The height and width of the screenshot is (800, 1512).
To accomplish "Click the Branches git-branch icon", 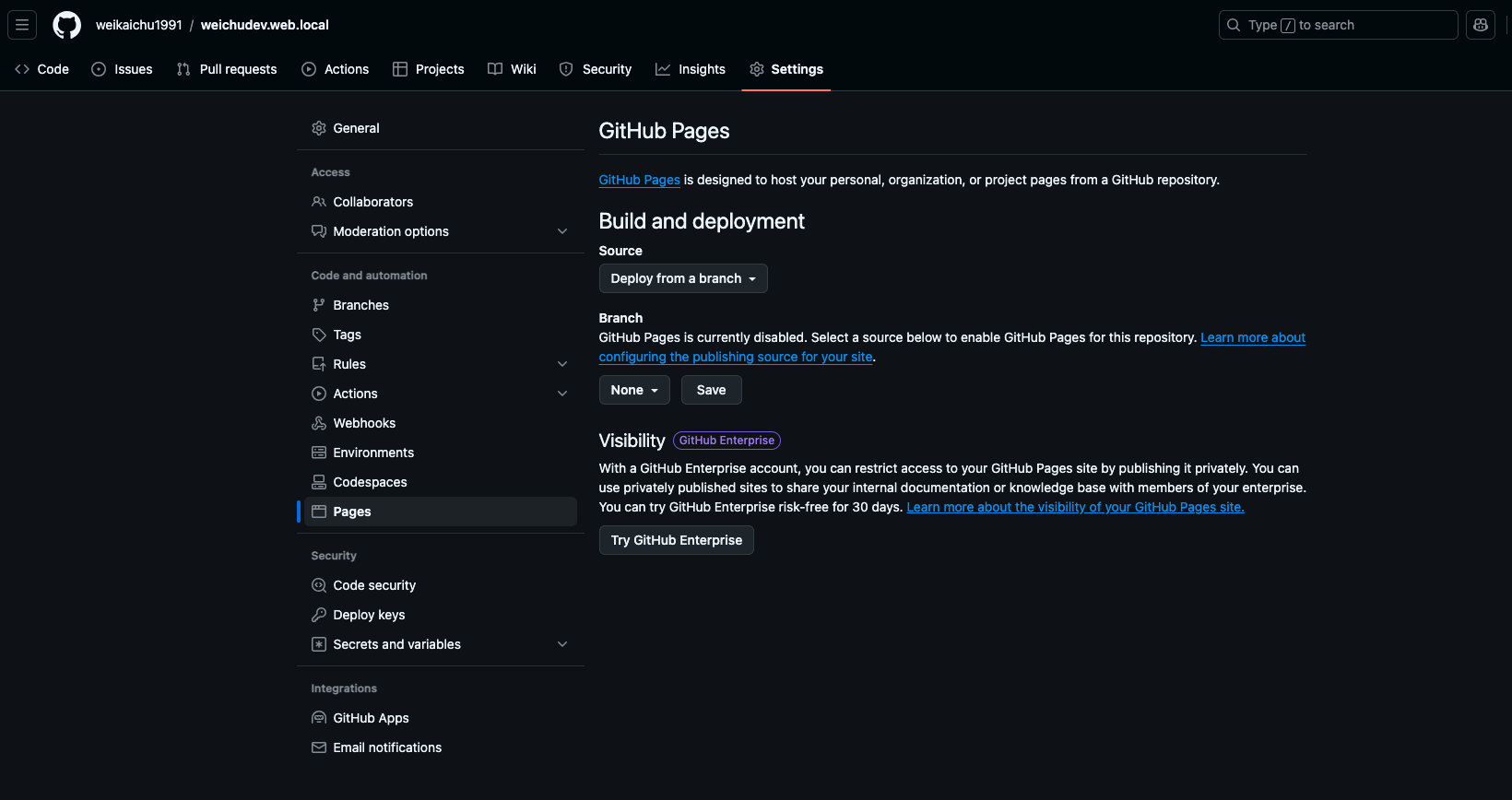I will click(319, 305).
